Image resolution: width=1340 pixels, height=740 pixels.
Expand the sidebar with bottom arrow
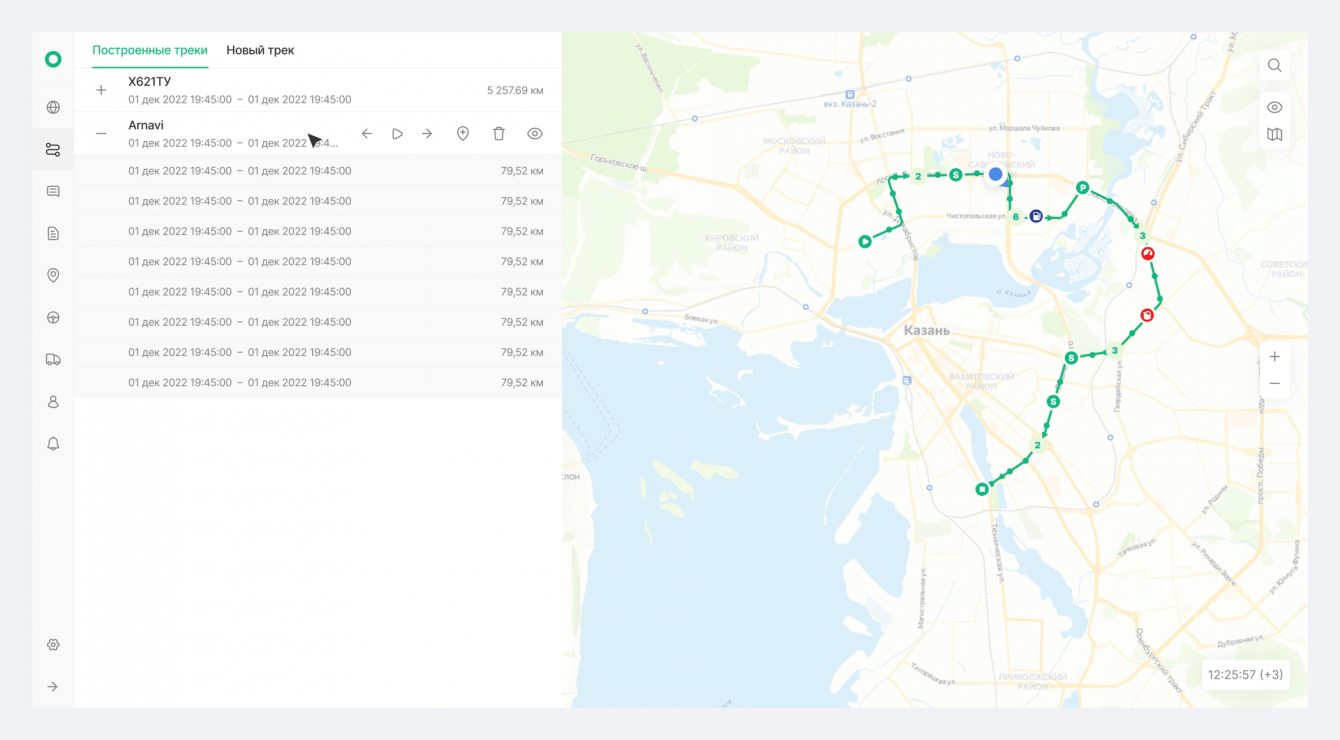[53, 687]
